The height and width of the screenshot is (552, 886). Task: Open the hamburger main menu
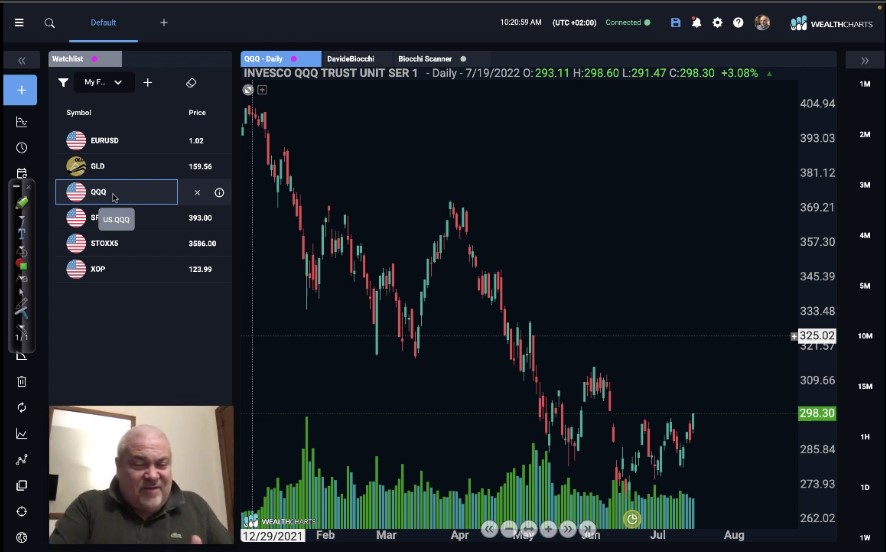(19, 23)
